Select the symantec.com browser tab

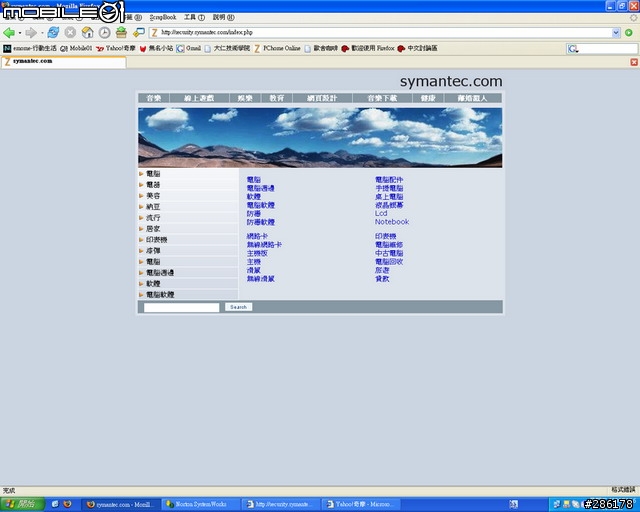coord(64,62)
